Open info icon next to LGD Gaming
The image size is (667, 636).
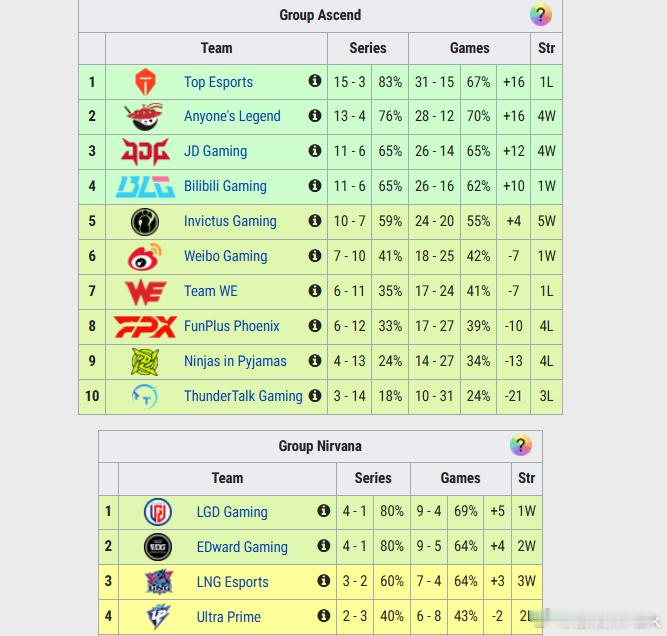(324, 511)
